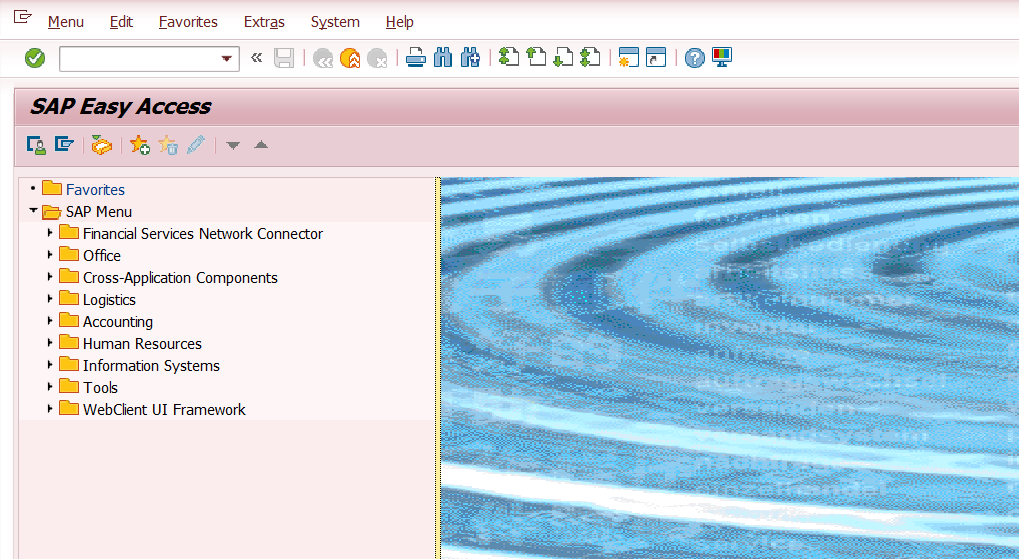The width and height of the screenshot is (1019, 559).
Task: Click the Find binoculars icon
Action: pos(443,58)
